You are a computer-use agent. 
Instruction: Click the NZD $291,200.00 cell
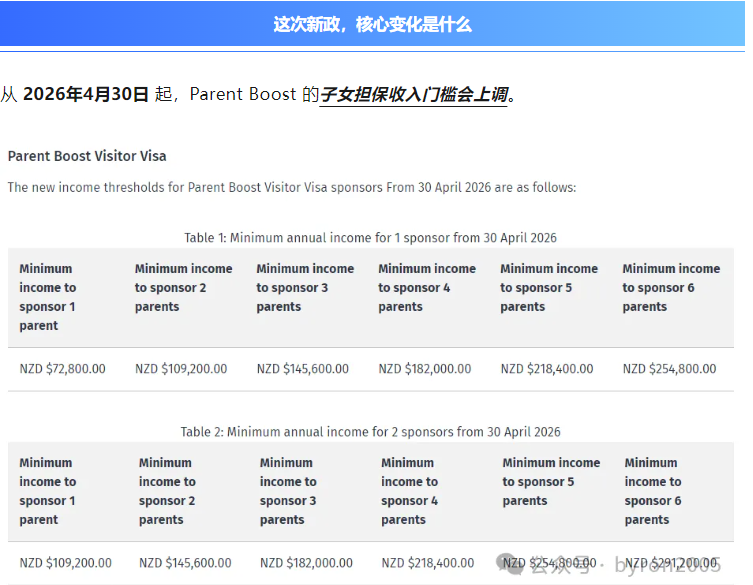click(x=670, y=563)
